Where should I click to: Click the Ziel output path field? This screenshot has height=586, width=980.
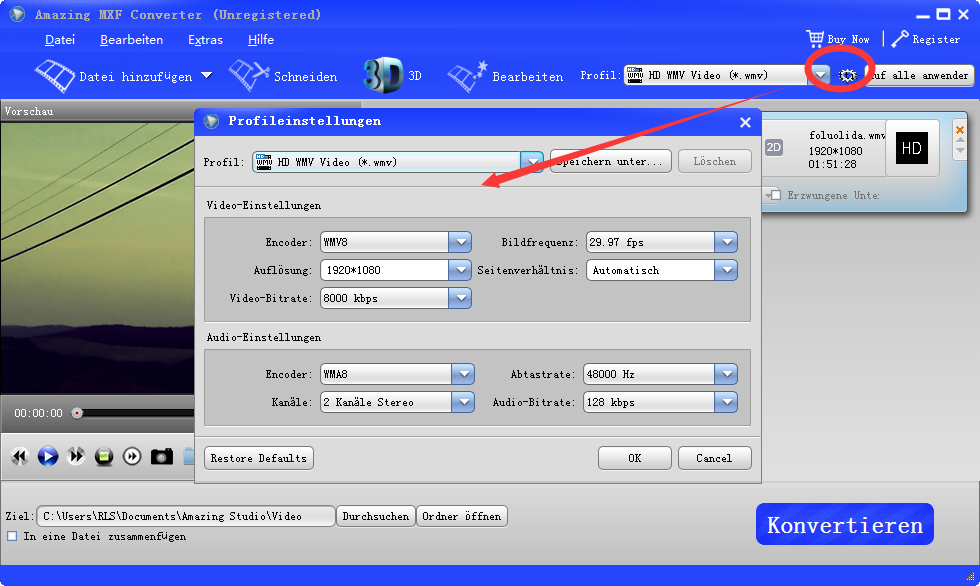point(186,516)
